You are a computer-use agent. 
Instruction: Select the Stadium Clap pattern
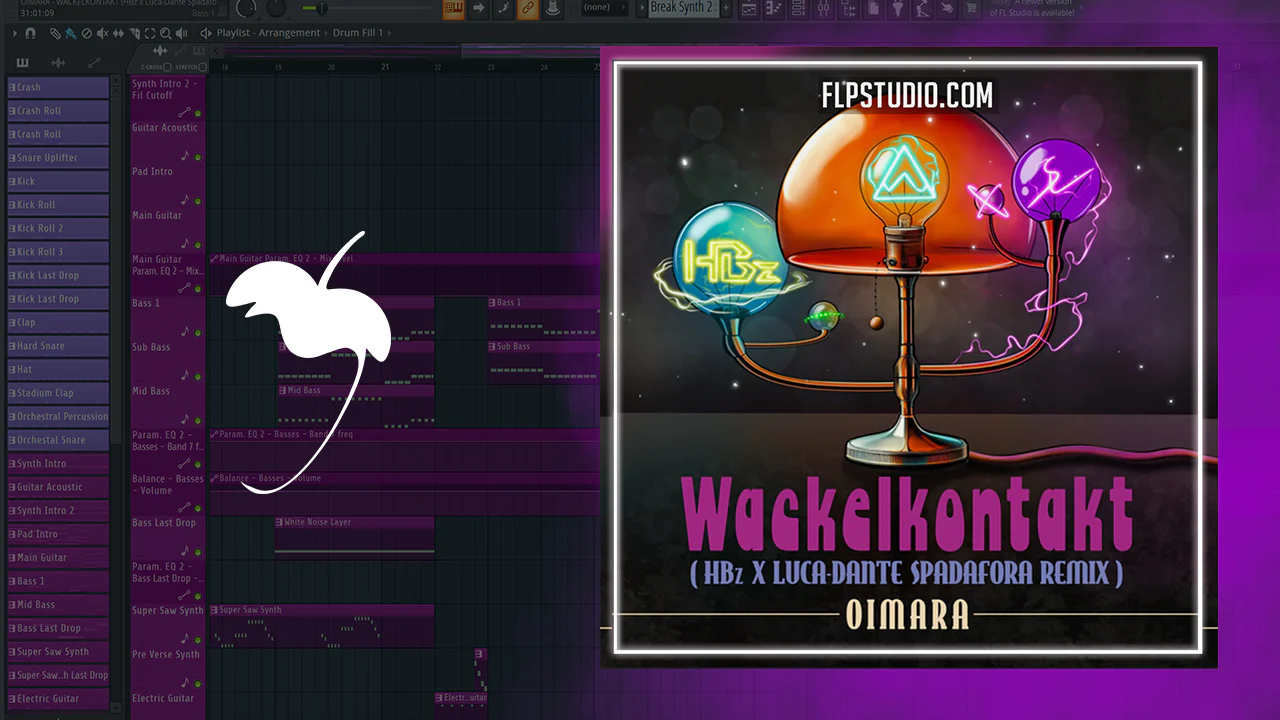tap(58, 393)
